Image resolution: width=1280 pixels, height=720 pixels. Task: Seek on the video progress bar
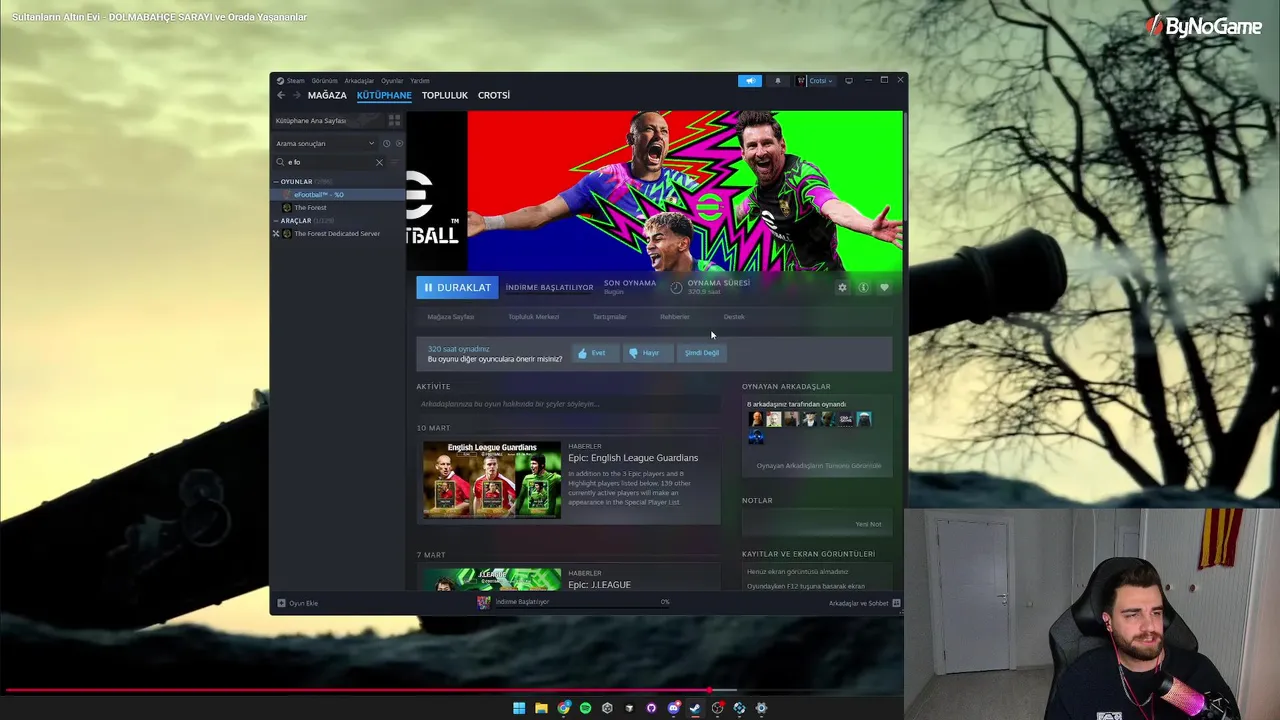[452, 690]
